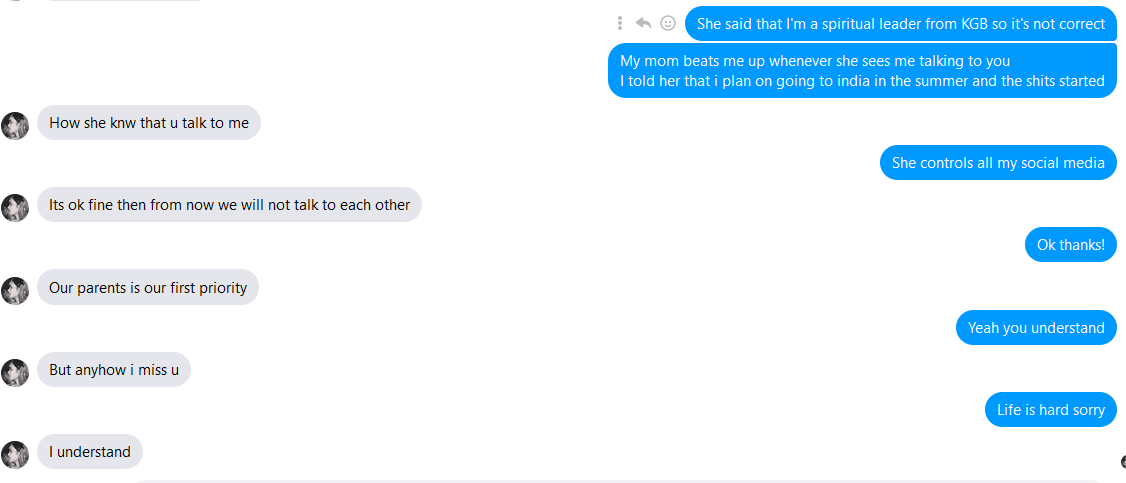Select "Our parents is our first priority" message
1126x483 pixels.
pyautogui.click(x=148, y=288)
